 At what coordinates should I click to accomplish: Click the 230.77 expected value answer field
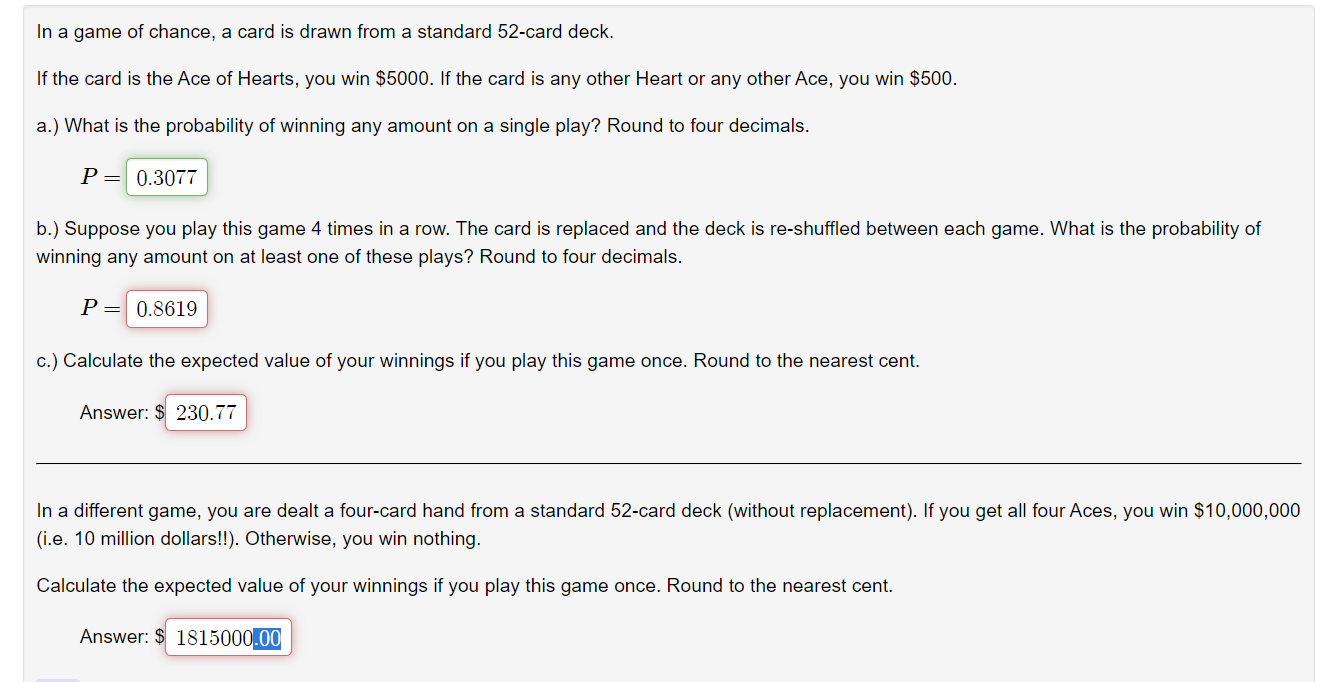[205, 412]
